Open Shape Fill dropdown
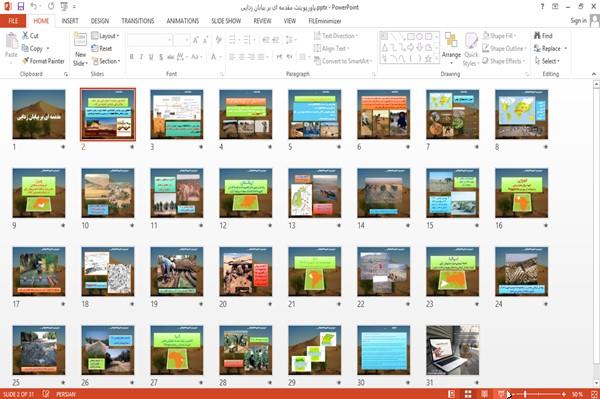The width and height of the screenshot is (600, 399). 499,36
